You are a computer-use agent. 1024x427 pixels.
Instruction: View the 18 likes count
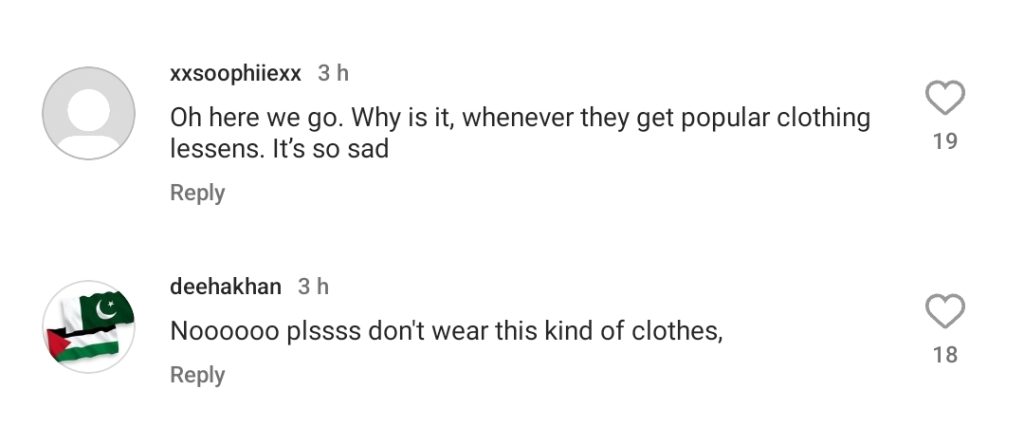(x=944, y=355)
